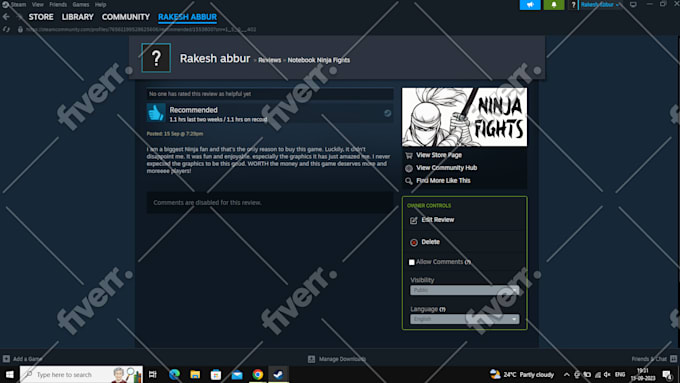The height and width of the screenshot is (383, 680).
Task: Open the View Community Hub link
Action: point(447,168)
